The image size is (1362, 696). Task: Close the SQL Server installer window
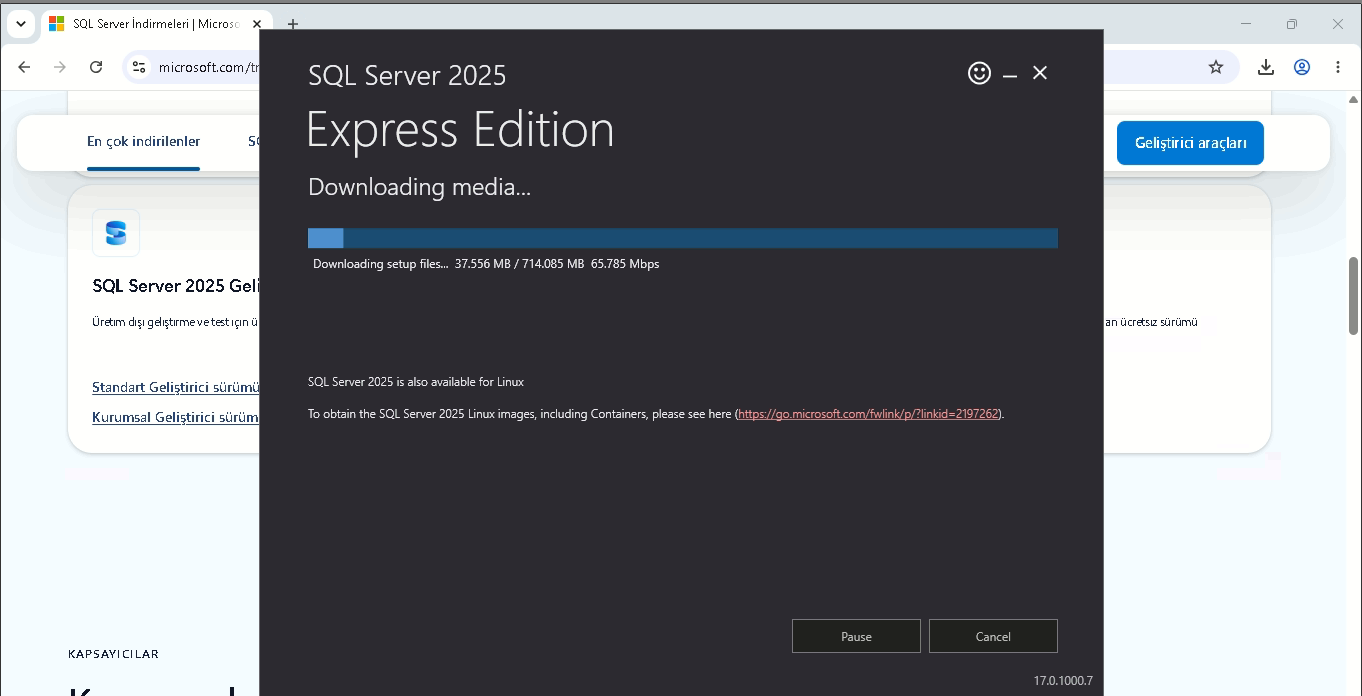click(1040, 73)
